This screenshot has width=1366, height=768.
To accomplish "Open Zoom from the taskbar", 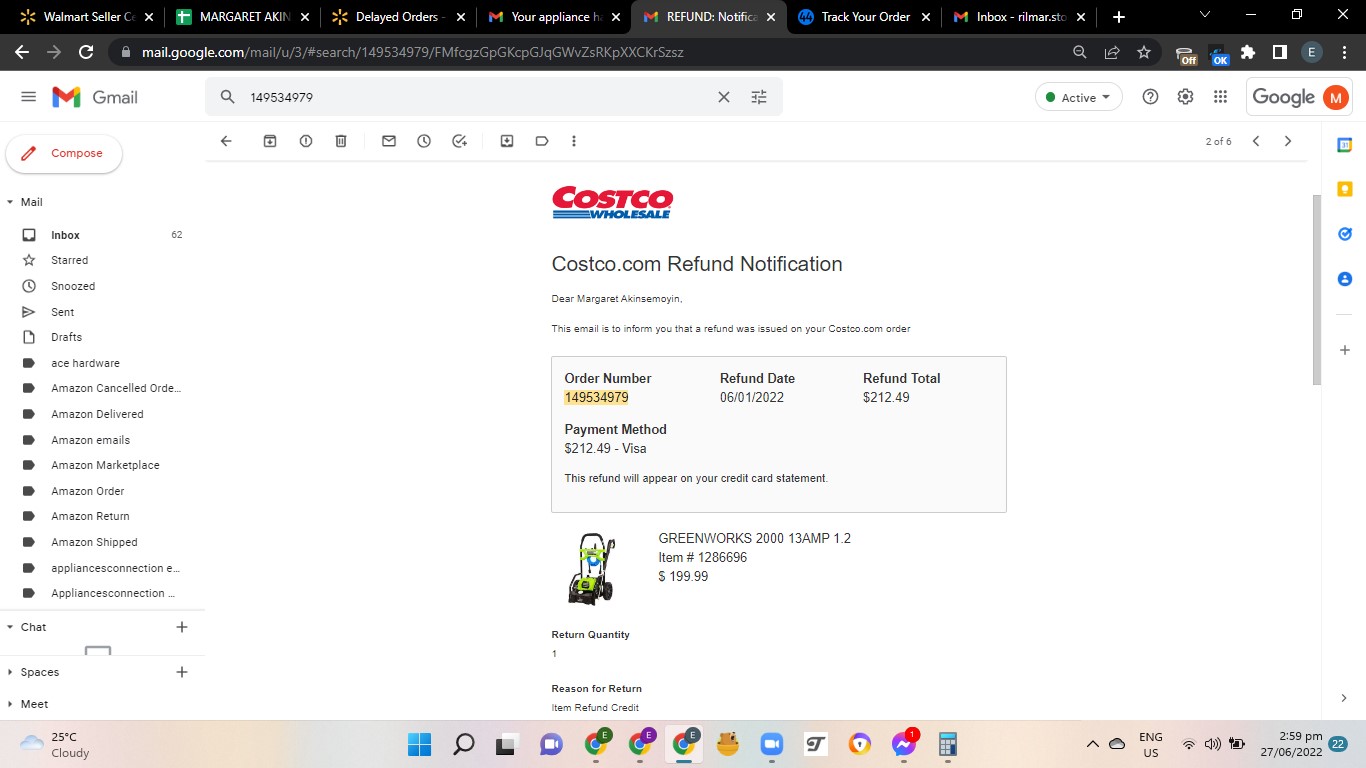I will [771, 744].
